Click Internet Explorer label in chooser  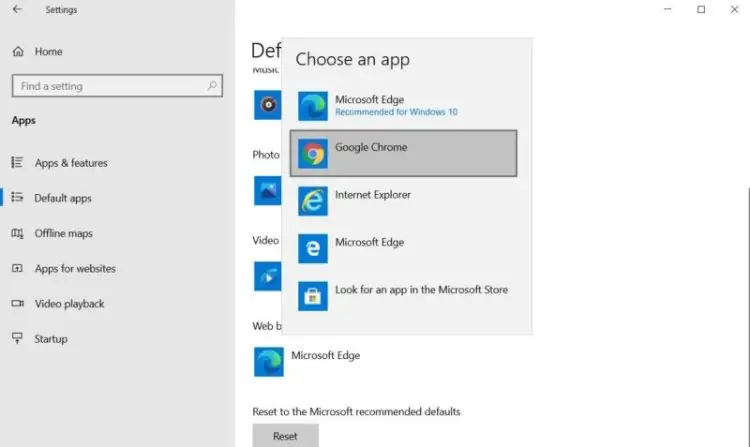pos(373,195)
